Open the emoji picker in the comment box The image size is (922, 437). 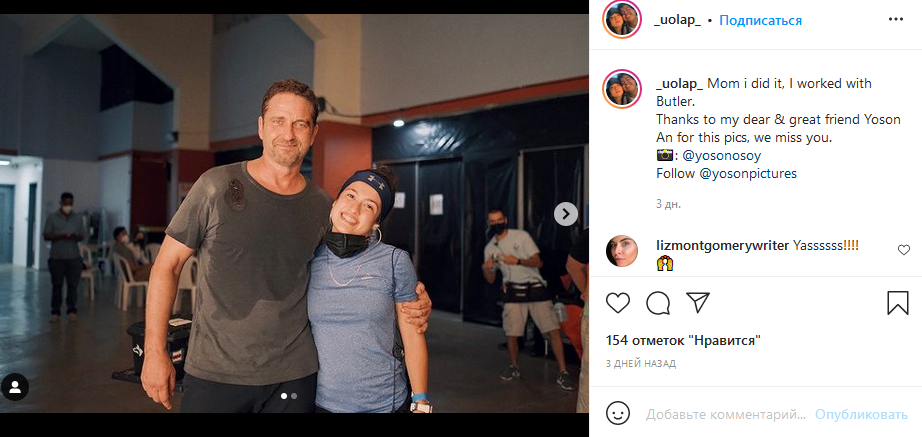point(619,413)
